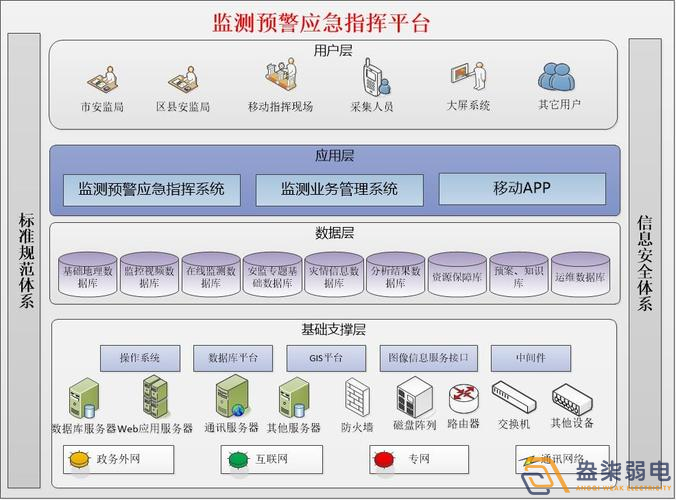Select the 操作系统 box

tap(140, 357)
